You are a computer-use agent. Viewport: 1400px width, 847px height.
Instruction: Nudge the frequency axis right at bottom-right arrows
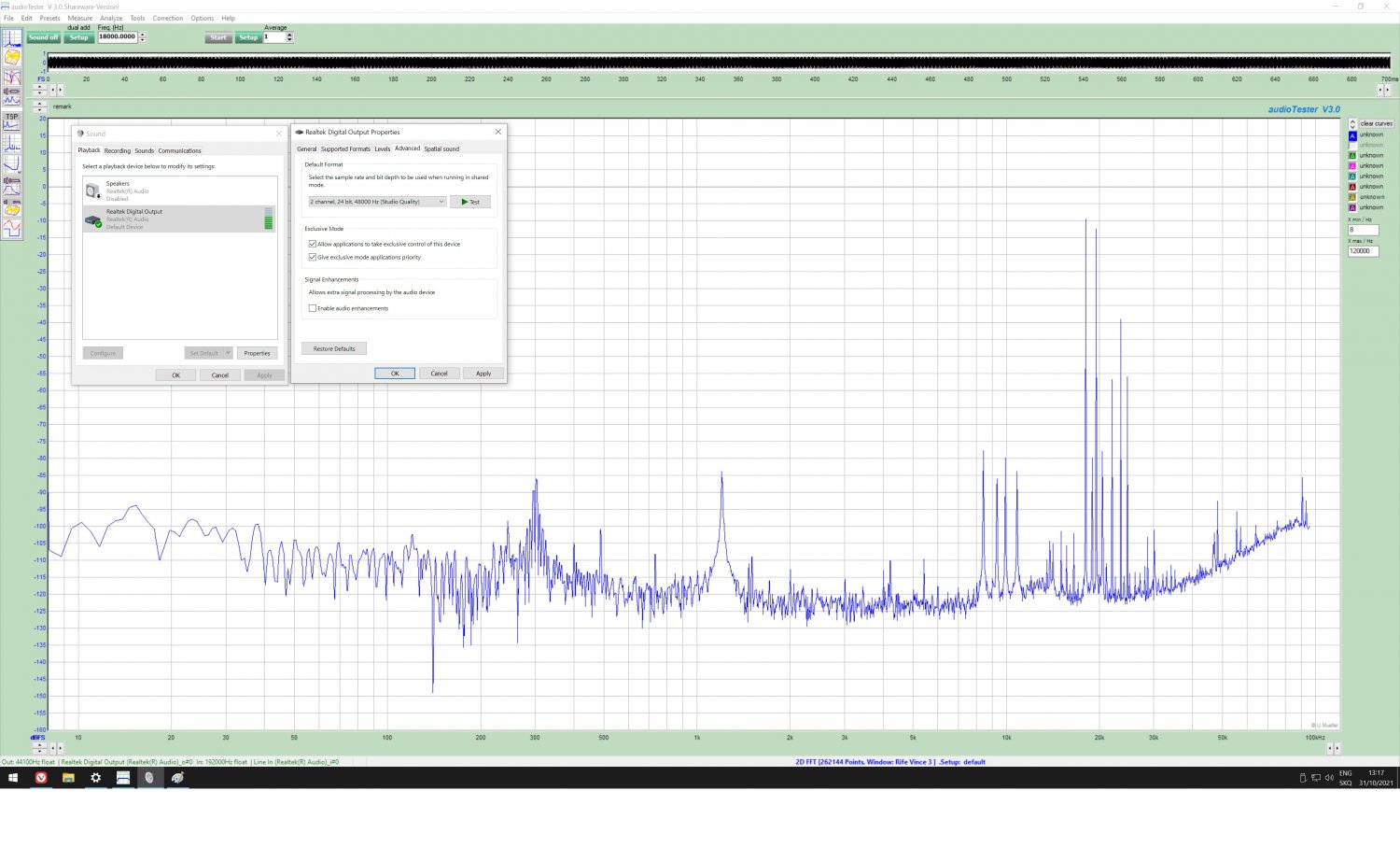pos(1337,748)
